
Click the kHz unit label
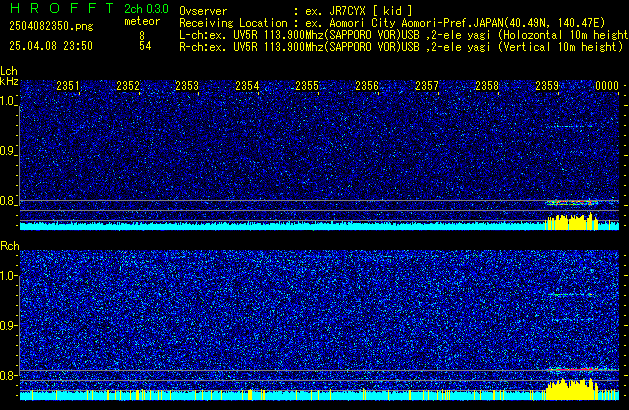pyautogui.click(x=9, y=81)
